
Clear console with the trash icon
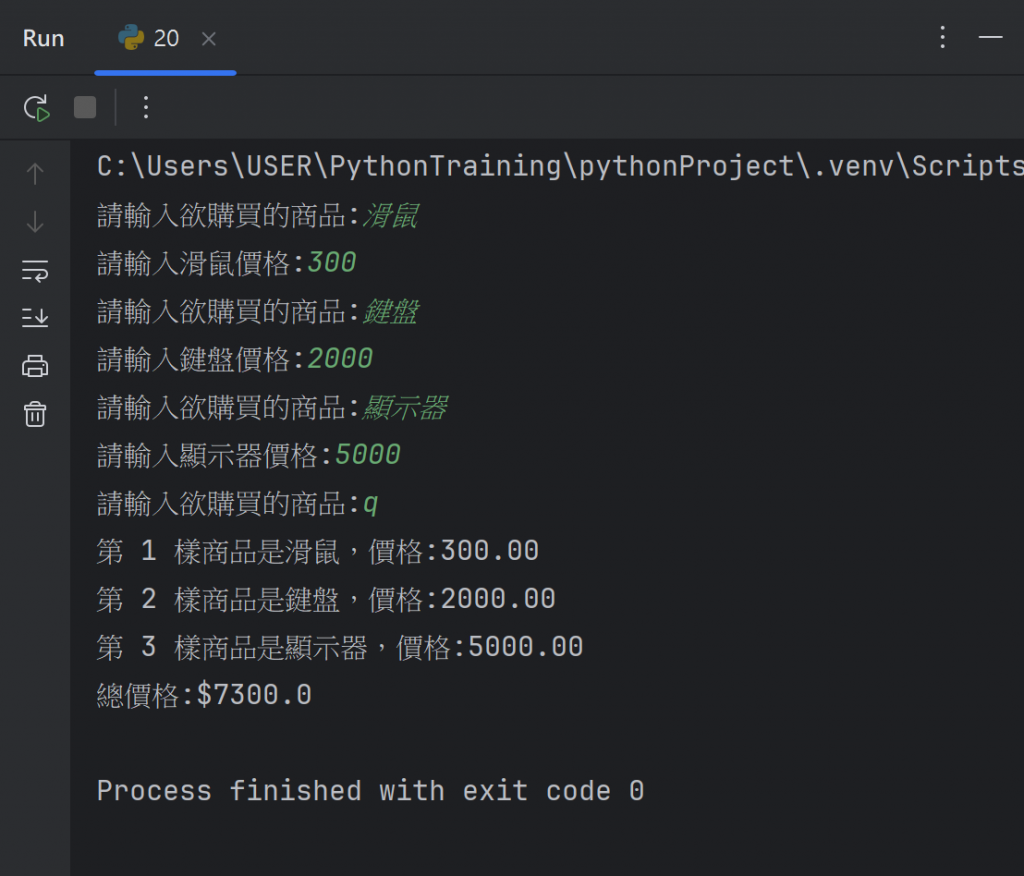35,414
